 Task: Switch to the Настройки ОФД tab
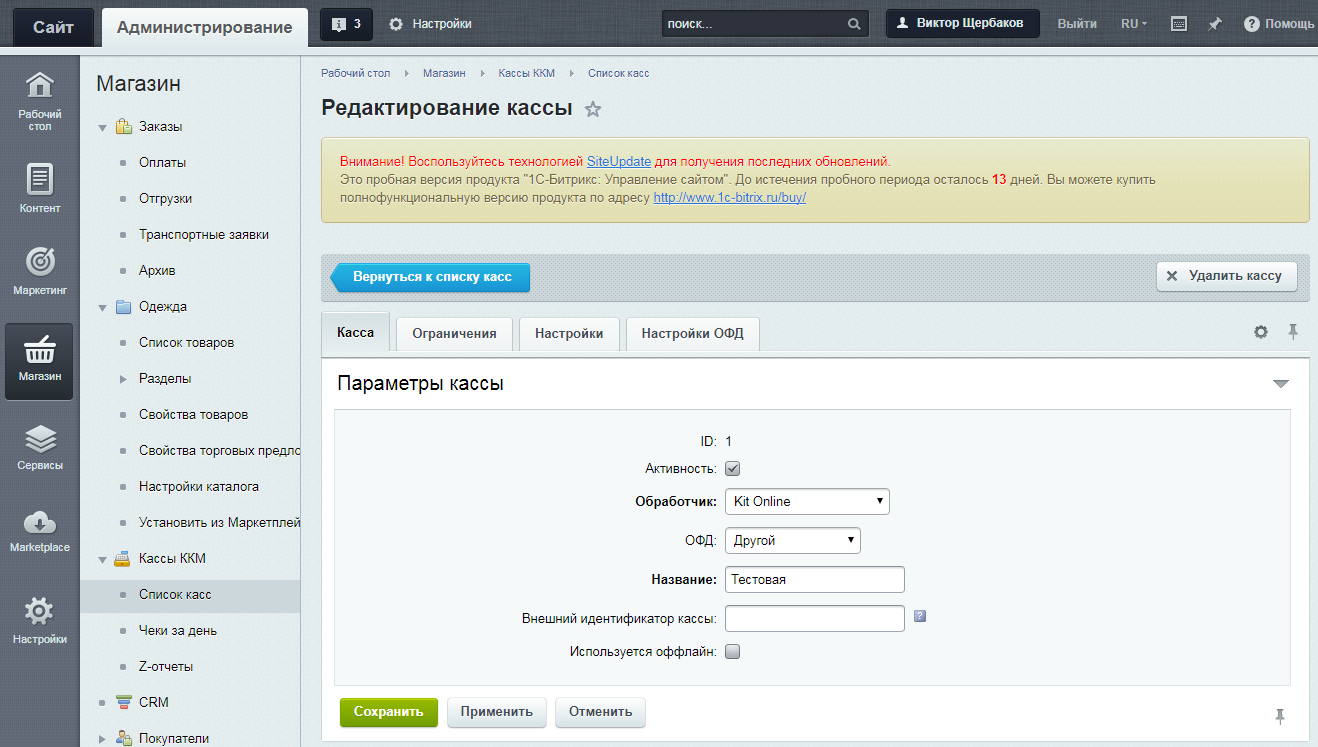[693, 334]
